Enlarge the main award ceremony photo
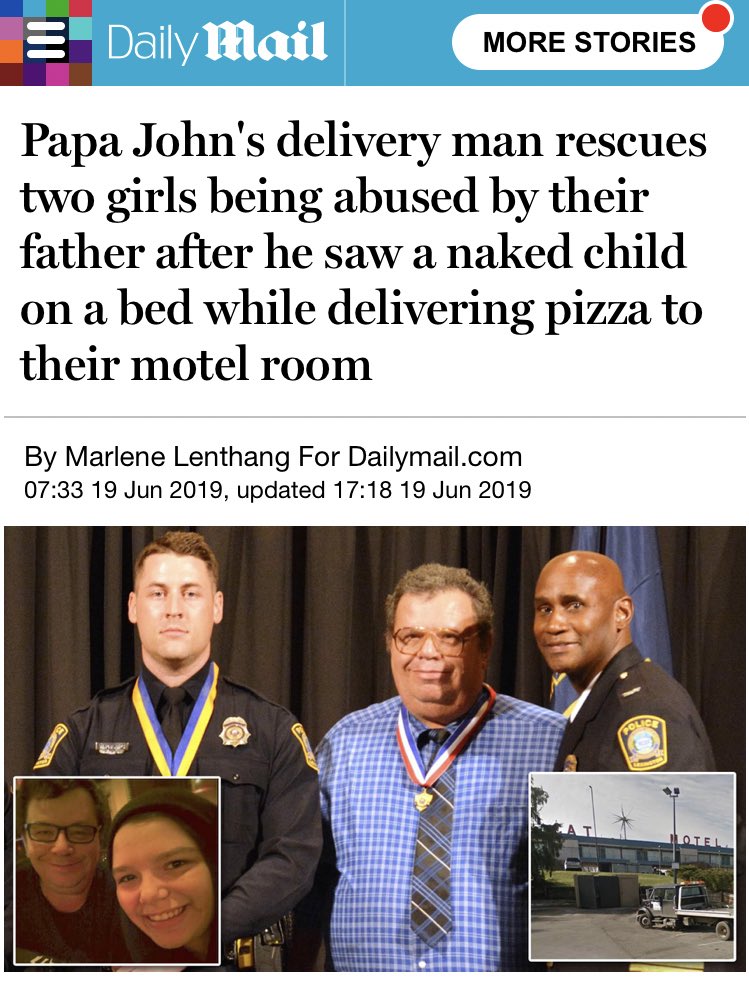749x991 pixels. (374, 749)
